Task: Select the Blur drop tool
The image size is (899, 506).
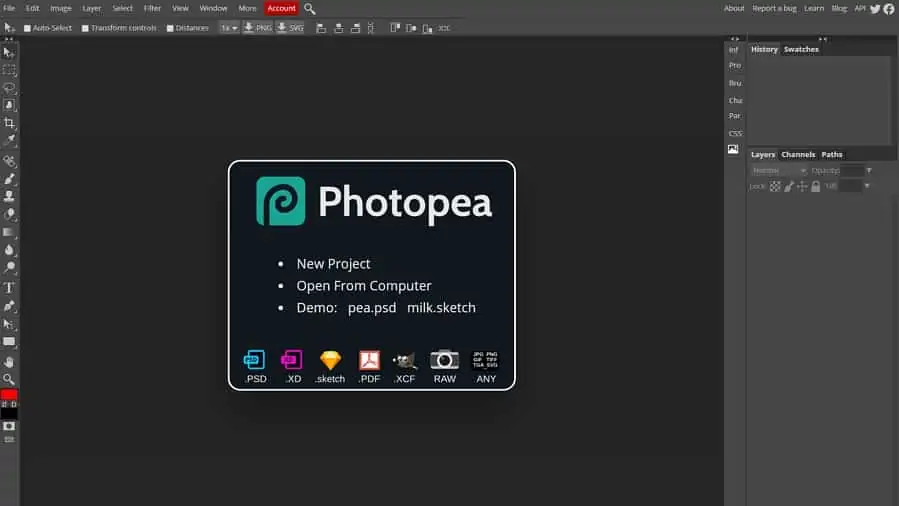Action: (9, 250)
